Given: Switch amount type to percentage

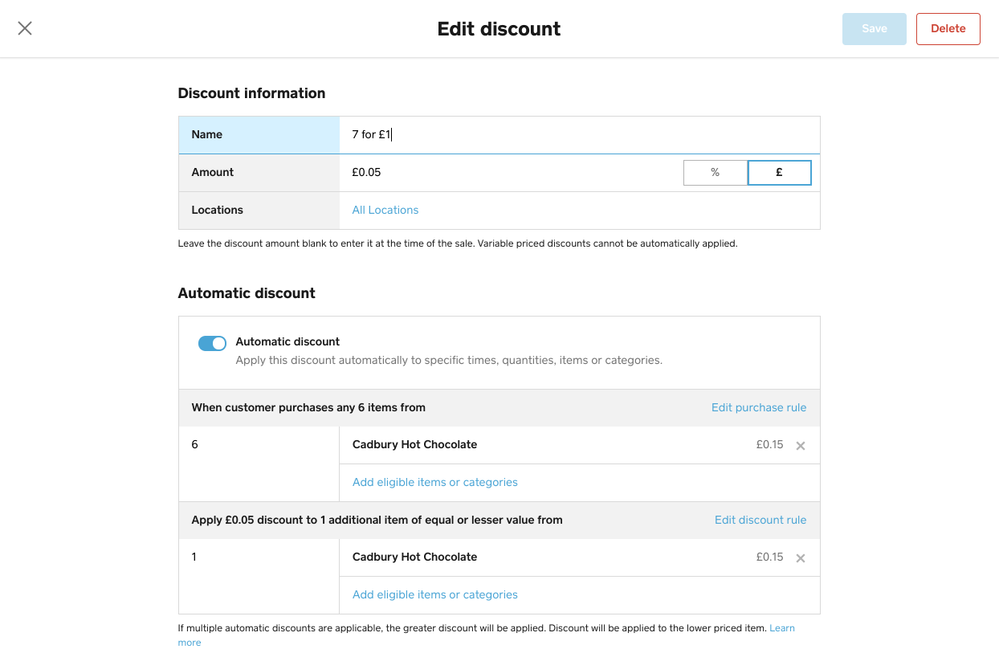Looking at the screenshot, I should click(715, 173).
